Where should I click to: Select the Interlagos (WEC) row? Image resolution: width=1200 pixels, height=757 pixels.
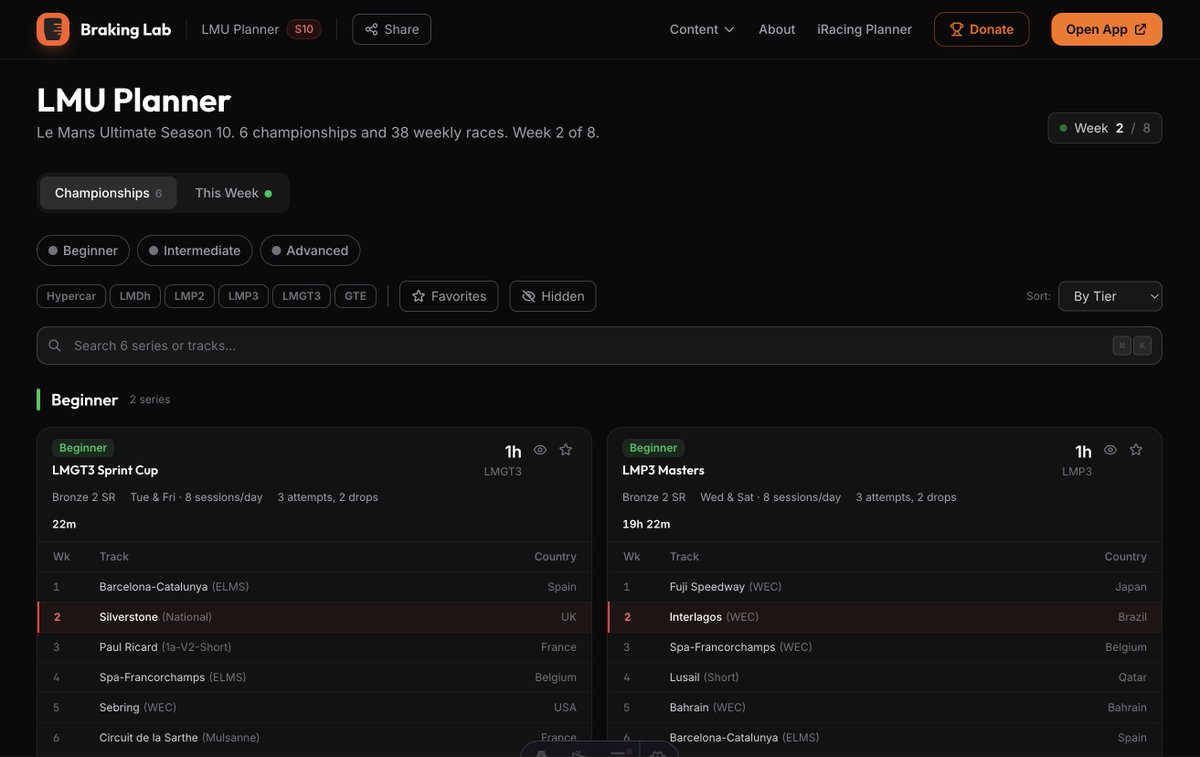[884, 617]
